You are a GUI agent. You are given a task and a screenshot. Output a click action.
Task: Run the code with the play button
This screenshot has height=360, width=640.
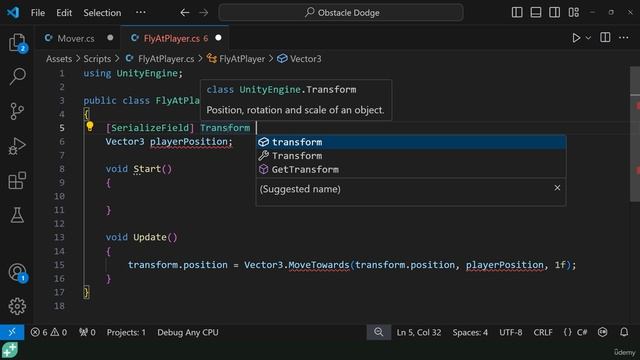(576, 38)
